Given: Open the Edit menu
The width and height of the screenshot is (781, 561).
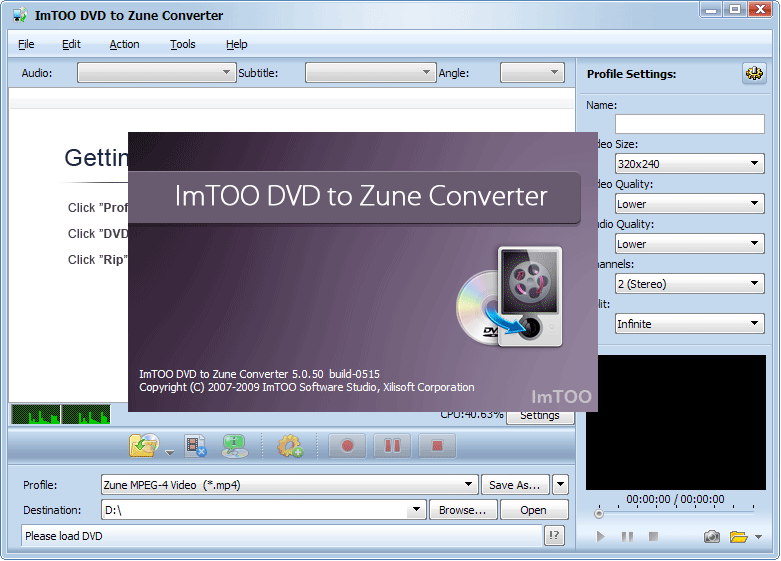Looking at the screenshot, I should (71, 44).
